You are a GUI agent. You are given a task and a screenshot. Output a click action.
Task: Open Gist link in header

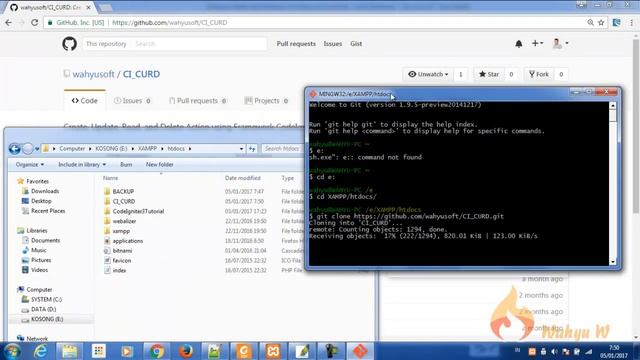click(356, 44)
